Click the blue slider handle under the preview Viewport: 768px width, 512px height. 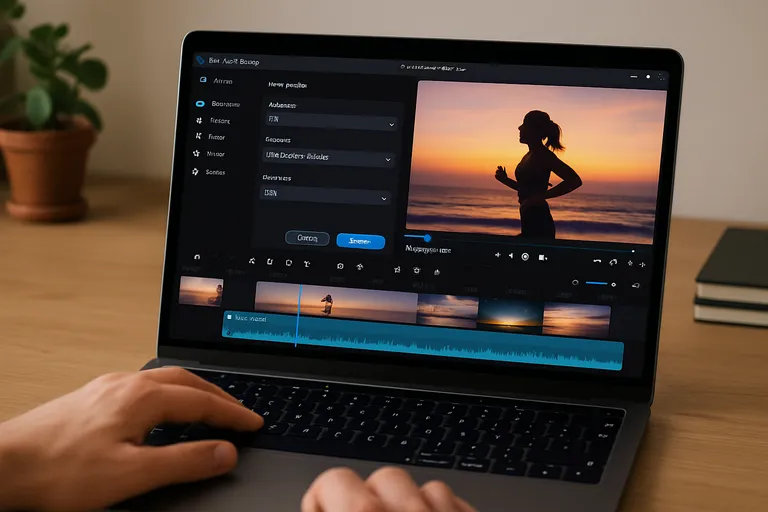(428, 238)
